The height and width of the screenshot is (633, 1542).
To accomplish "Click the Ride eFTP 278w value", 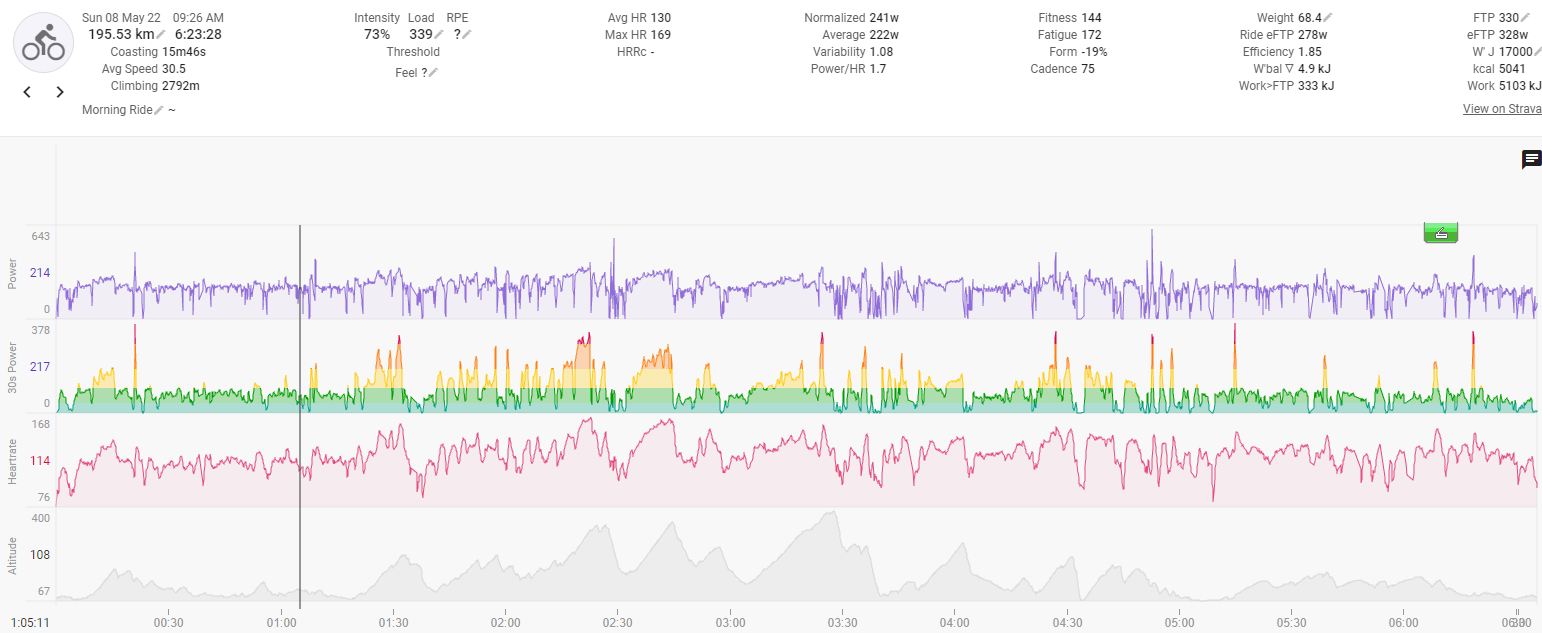I will click(1313, 35).
